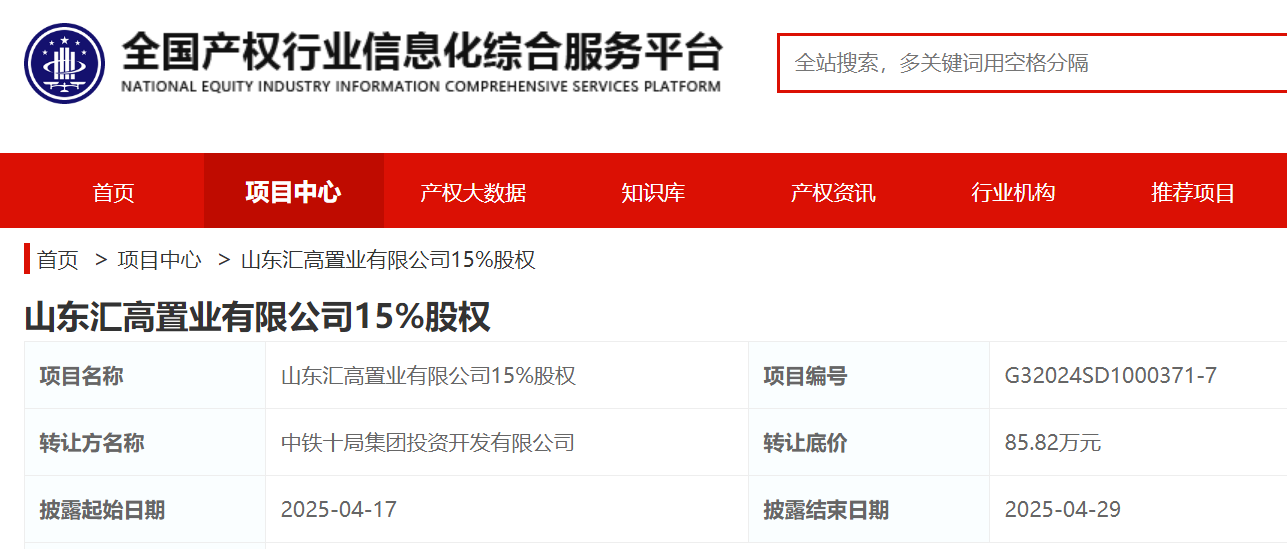
Task: Open the 产权资讯 navigation item
Action: click(833, 192)
